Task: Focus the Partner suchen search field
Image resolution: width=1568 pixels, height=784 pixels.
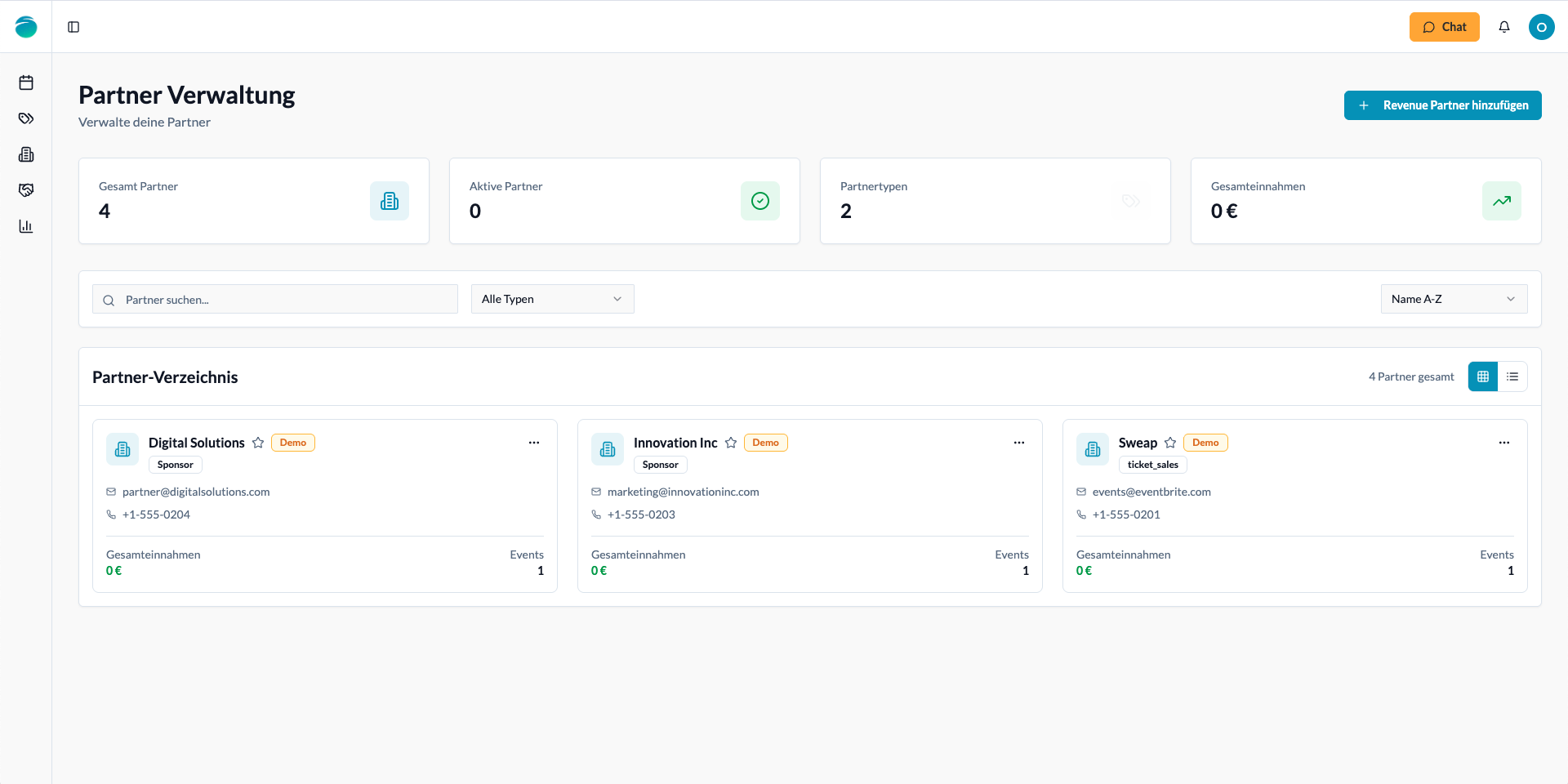Action: coord(286,300)
